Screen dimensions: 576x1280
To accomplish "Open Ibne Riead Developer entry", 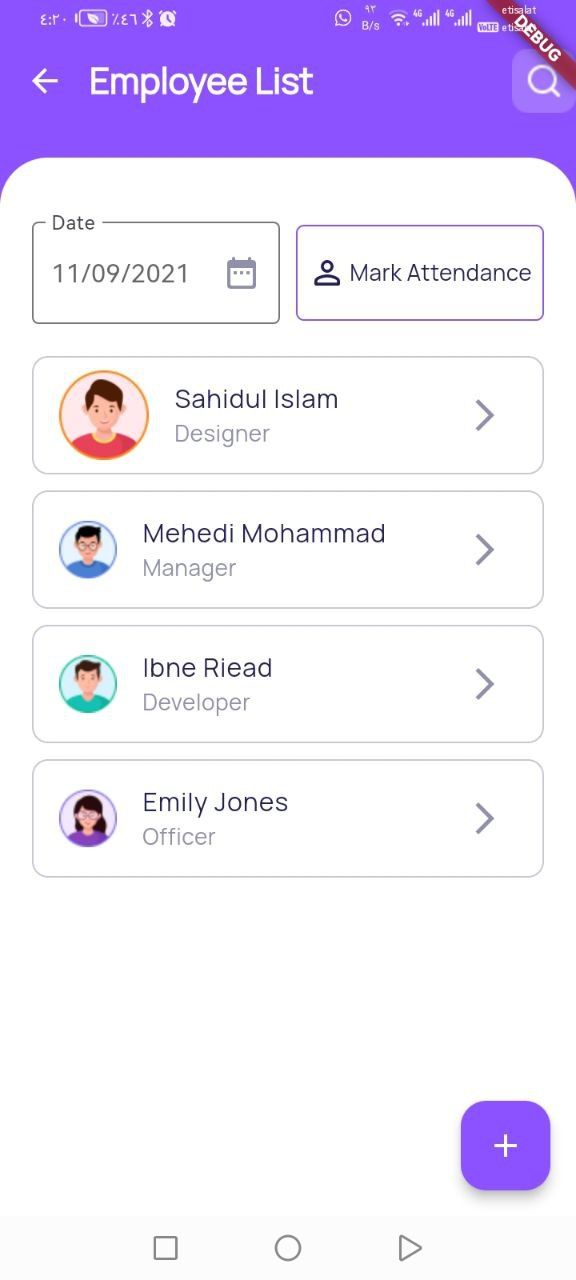I will coord(288,684).
